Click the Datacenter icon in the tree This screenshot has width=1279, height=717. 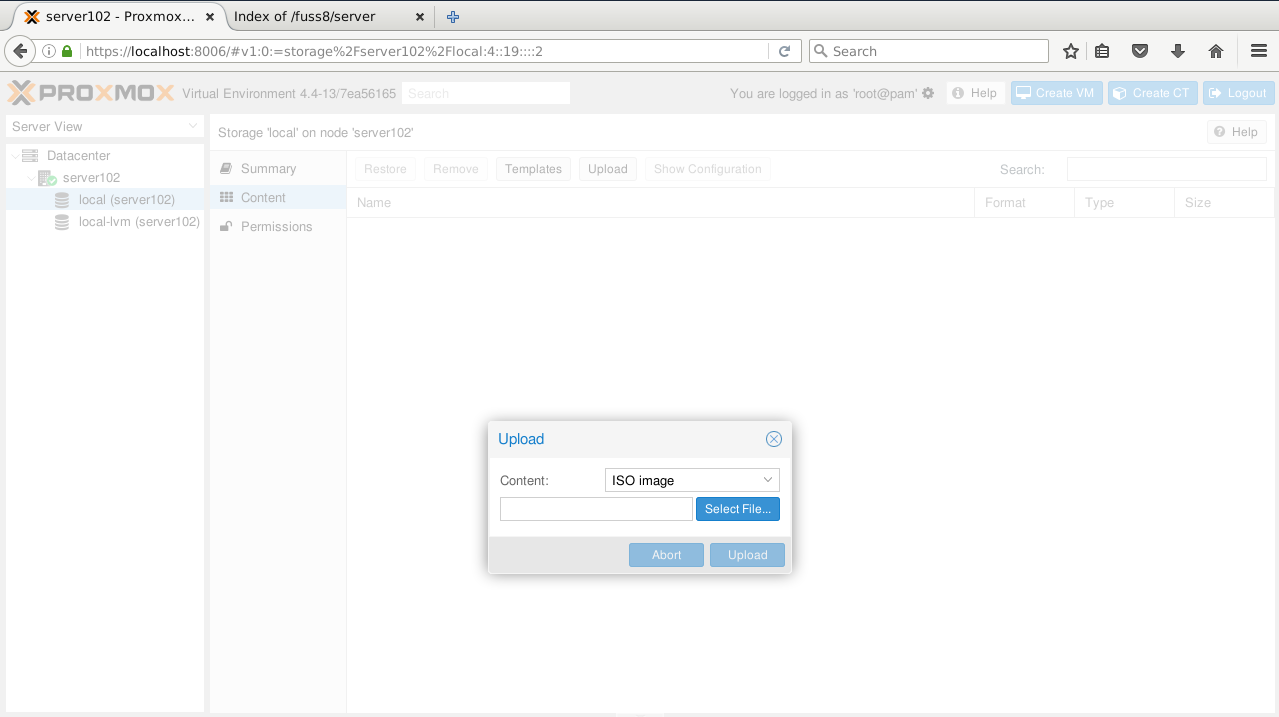pos(30,155)
